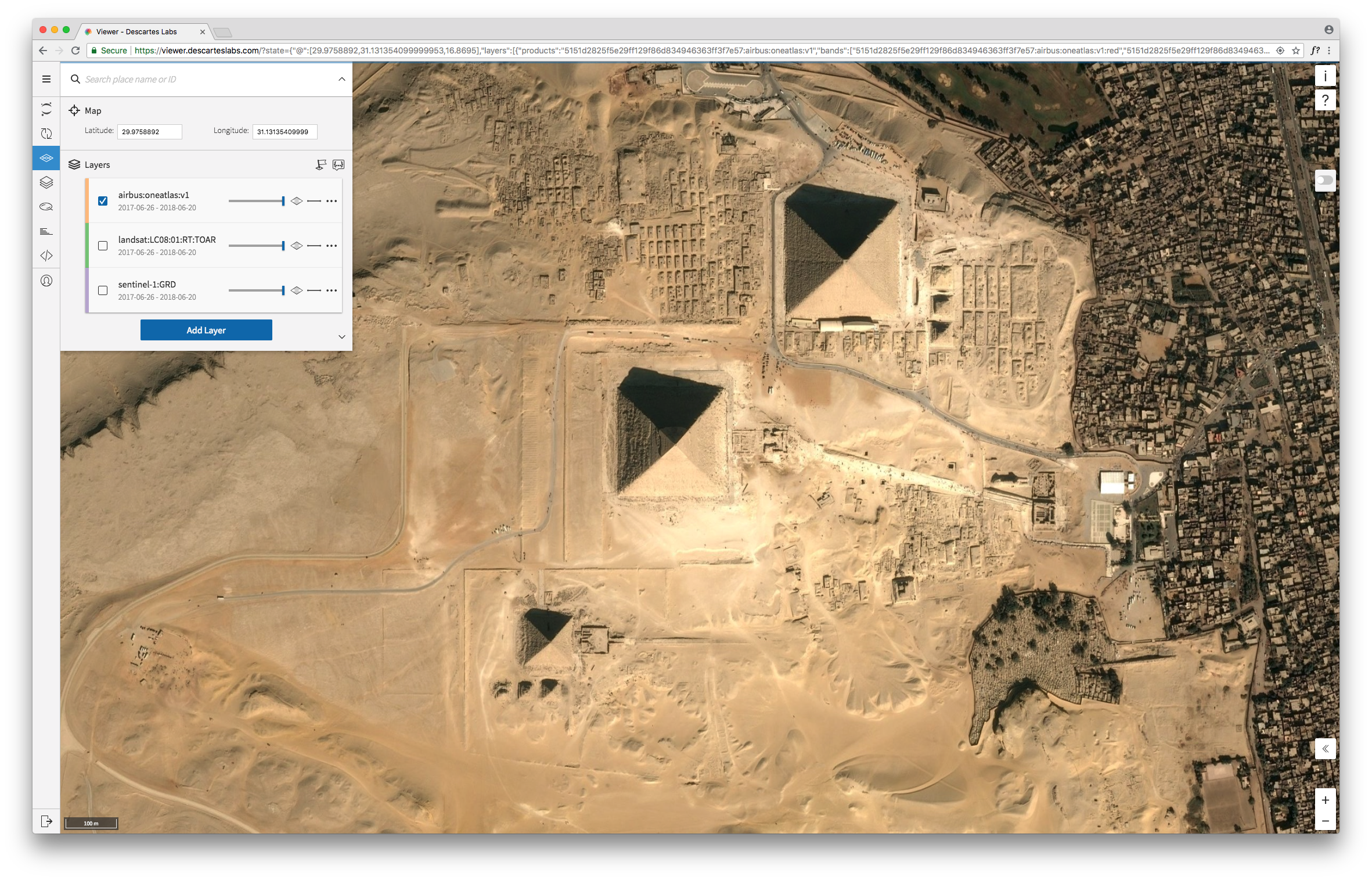Open the three-dot options for the sentinel-1:GRD layer
Image resolution: width=1372 pixels, height=880 pixels.
[x=332, y=290]
